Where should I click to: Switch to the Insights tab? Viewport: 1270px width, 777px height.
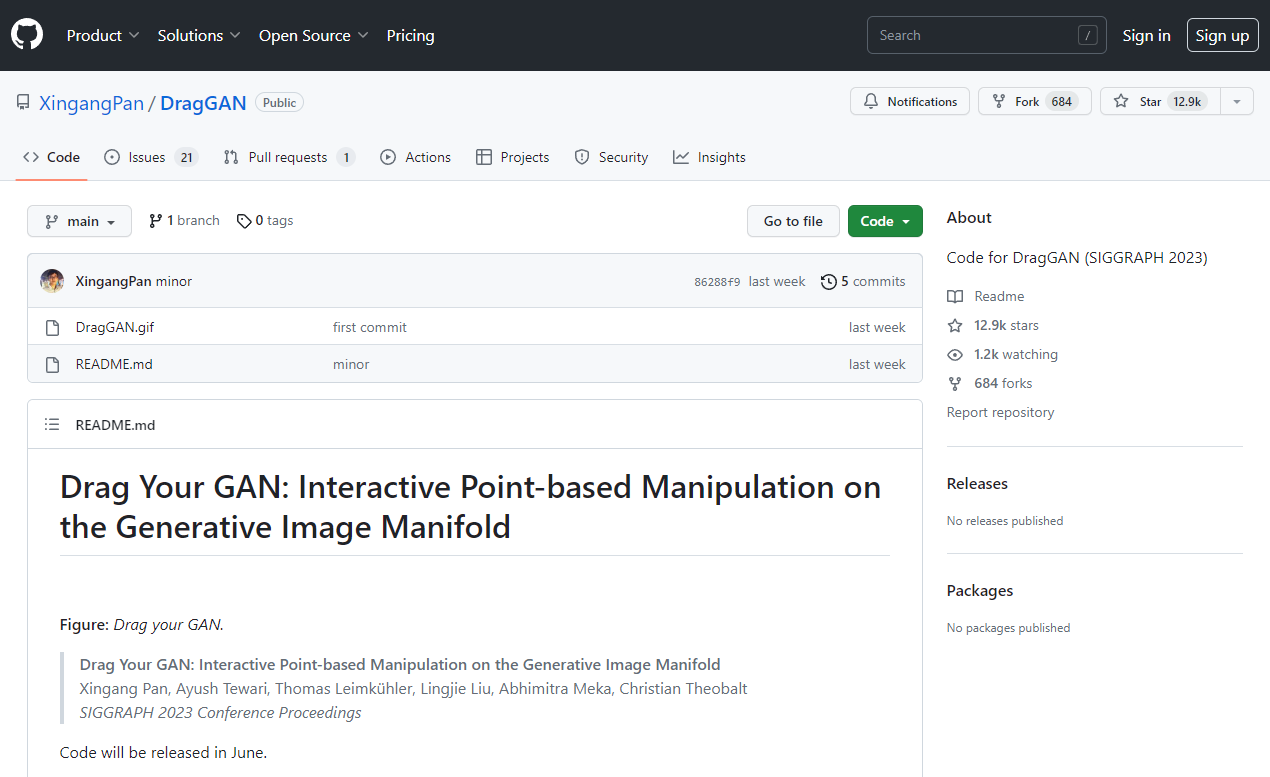click(710, 157)
